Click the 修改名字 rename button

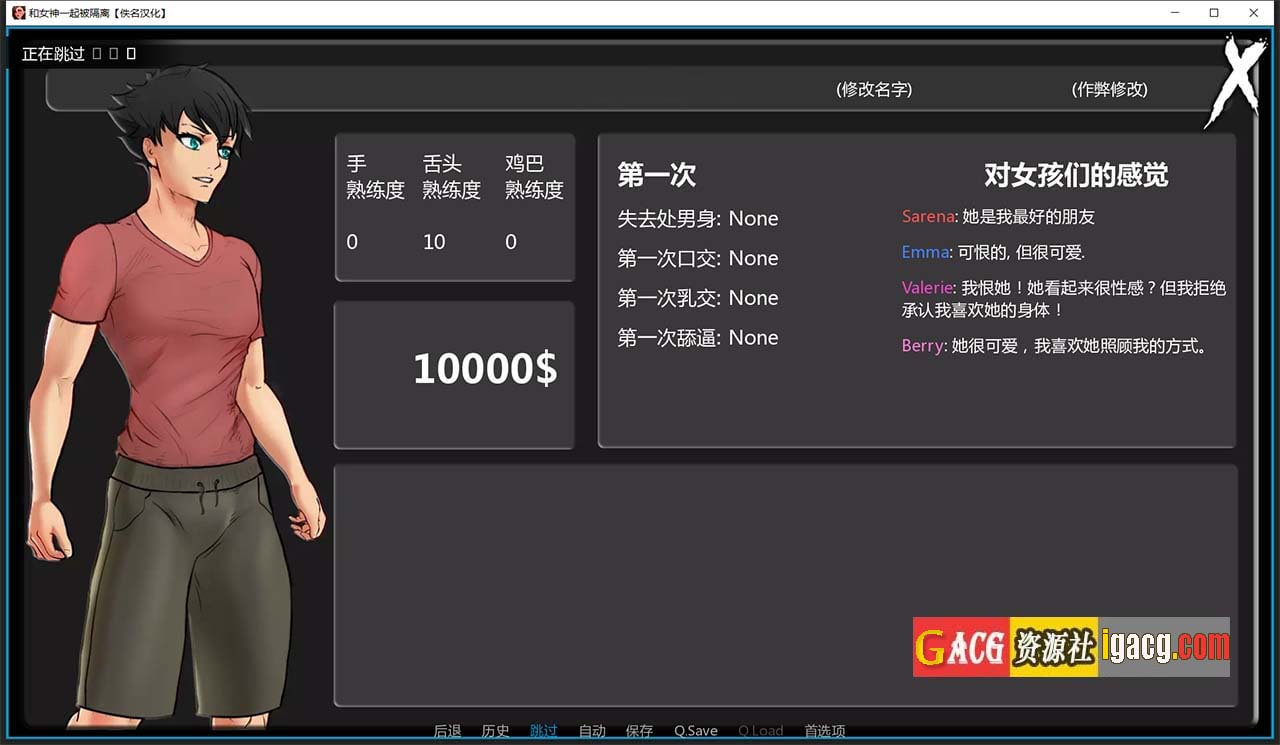[874, 90]
